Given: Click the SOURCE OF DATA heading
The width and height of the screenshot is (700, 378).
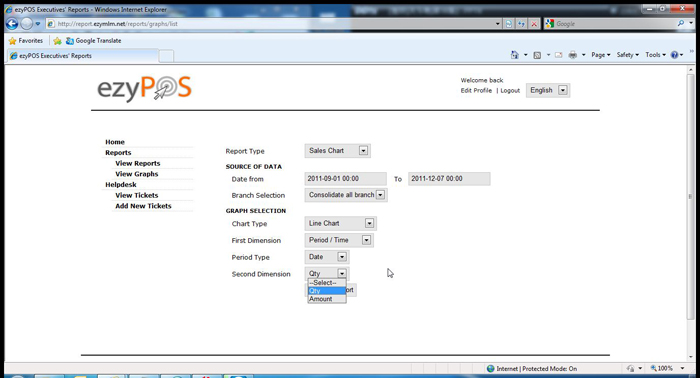Looking at the screenshot, I should click(254, 166).
